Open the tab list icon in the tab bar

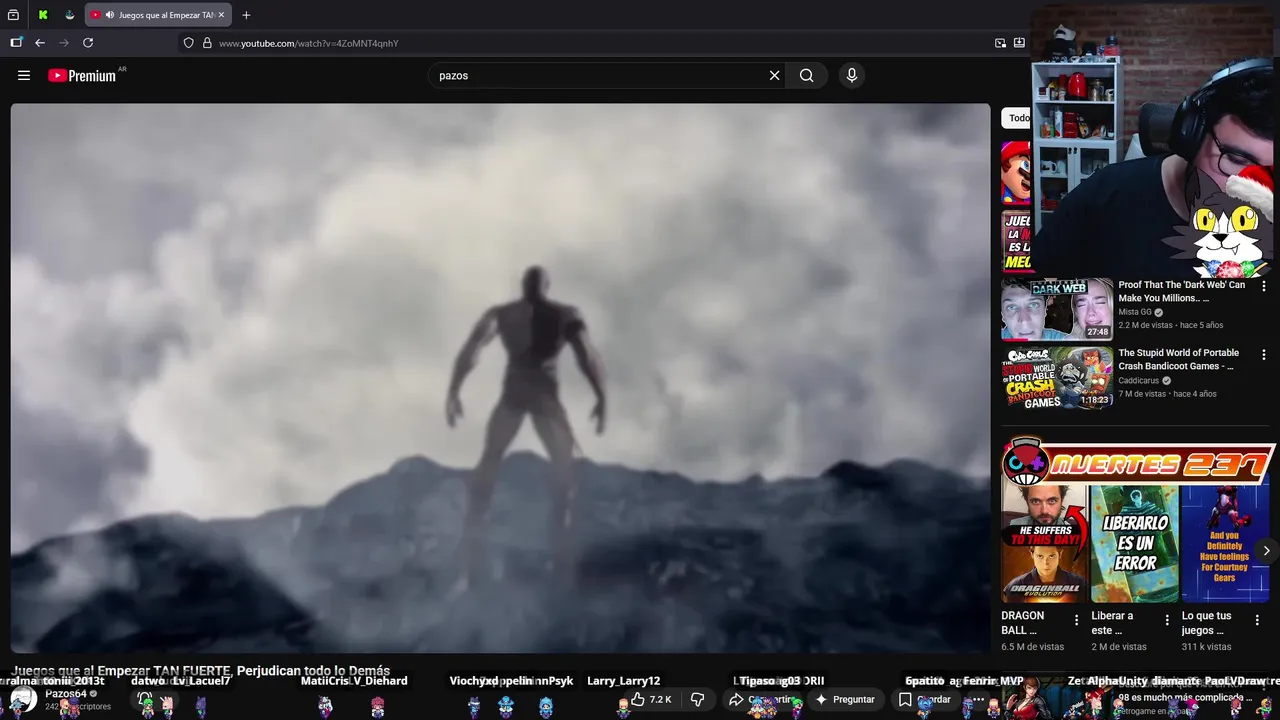(x=14, y=15)
